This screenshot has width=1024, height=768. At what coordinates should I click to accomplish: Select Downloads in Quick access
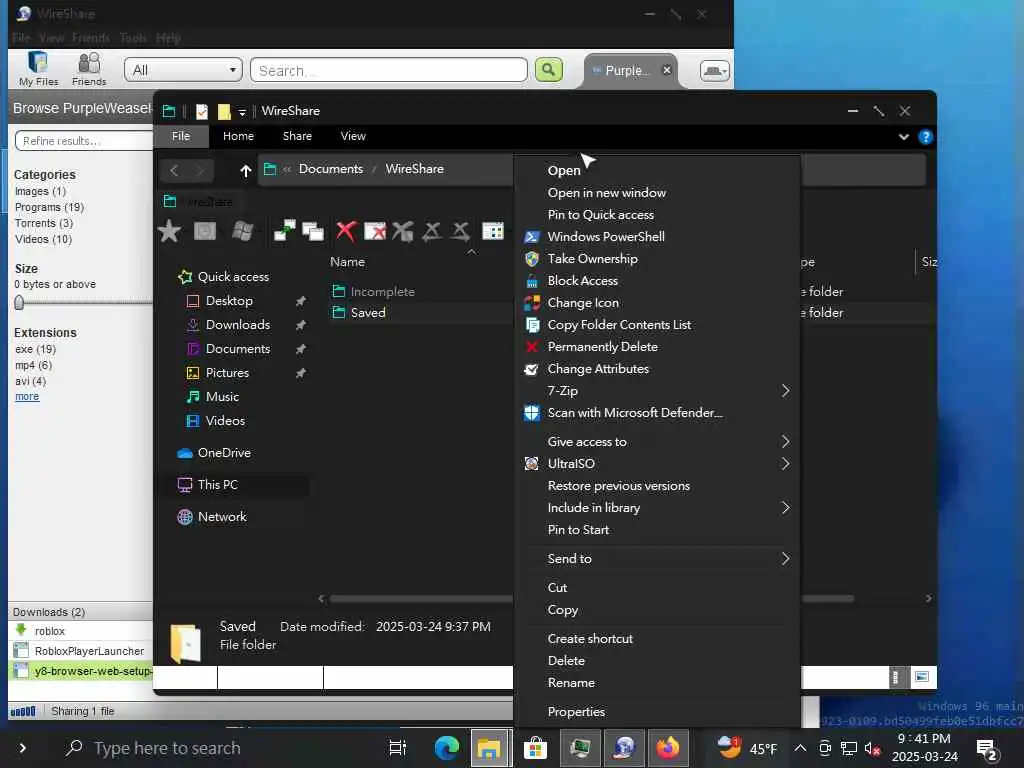(x=237, y=325)
